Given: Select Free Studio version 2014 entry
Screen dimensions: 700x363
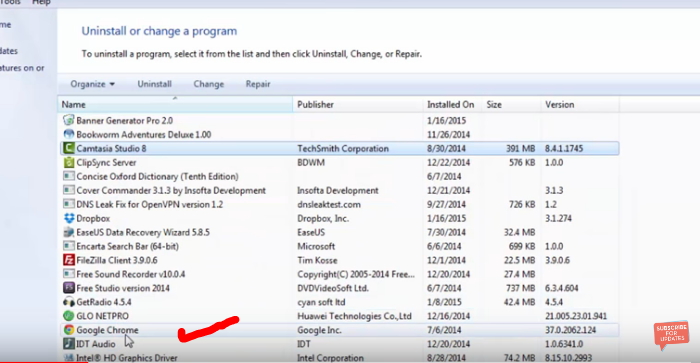Looking at the screenshot, I should pyautogui.click(x=123, y=288).
